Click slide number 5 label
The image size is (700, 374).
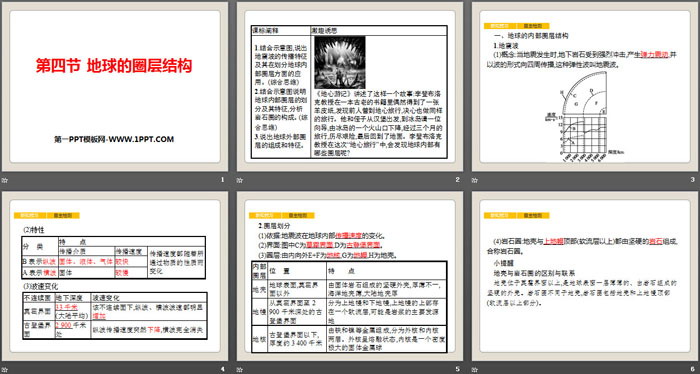tap(457, 369)
